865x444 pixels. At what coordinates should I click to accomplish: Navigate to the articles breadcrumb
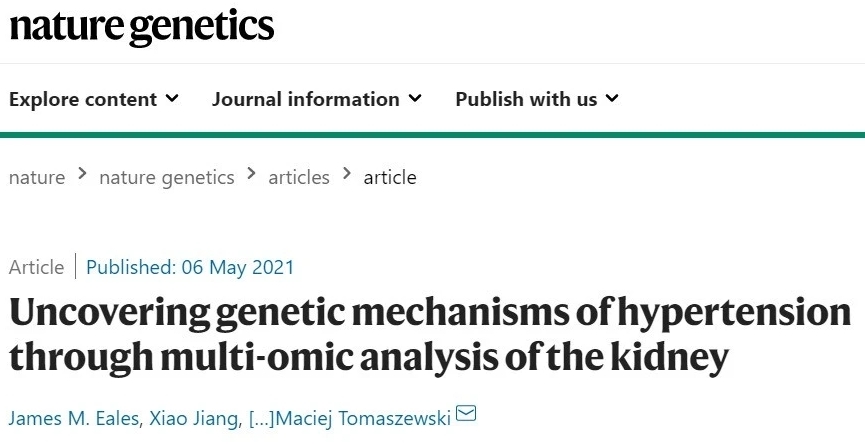[x=299, y=178]
